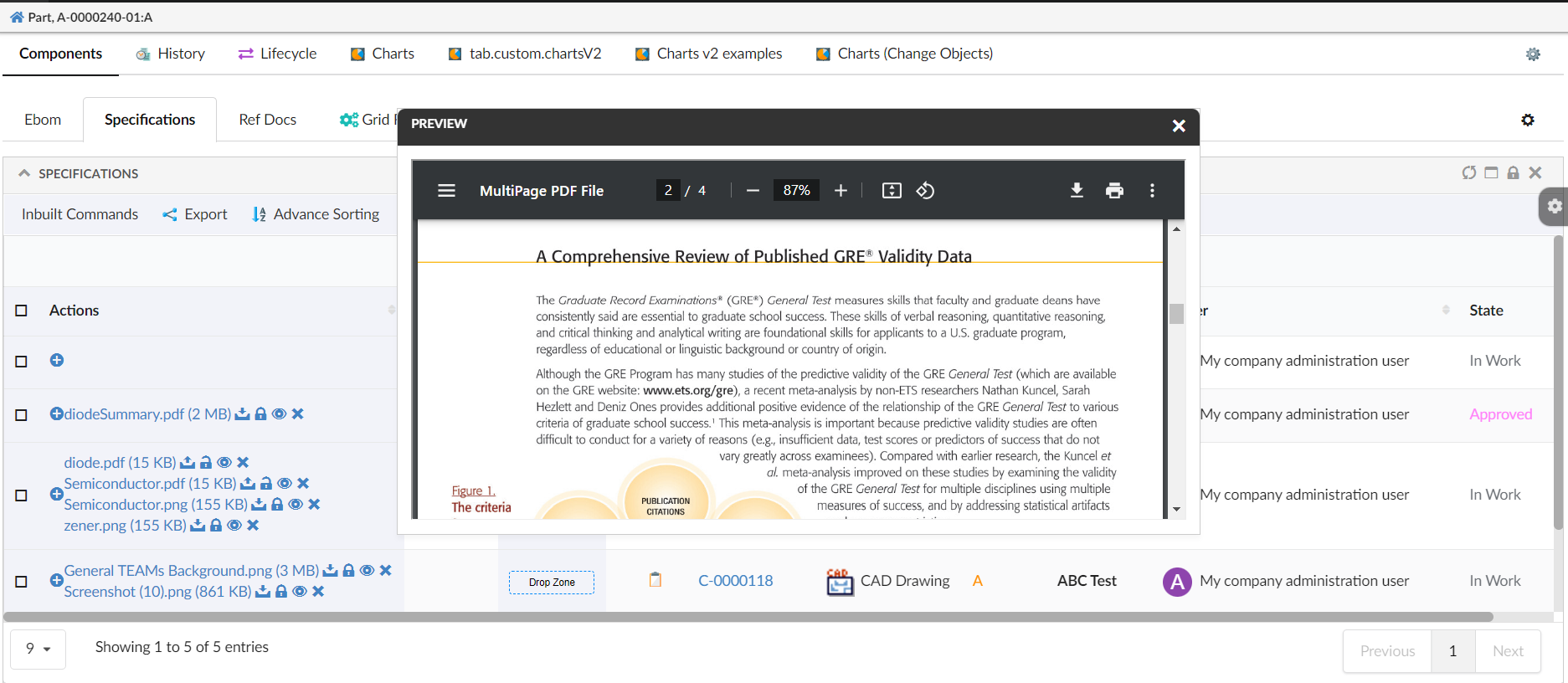Open the PDF sidebar hamburger menu
The height and width of the screenshot is (683, 1568).
pyautogui.click(x=447, y=191)
